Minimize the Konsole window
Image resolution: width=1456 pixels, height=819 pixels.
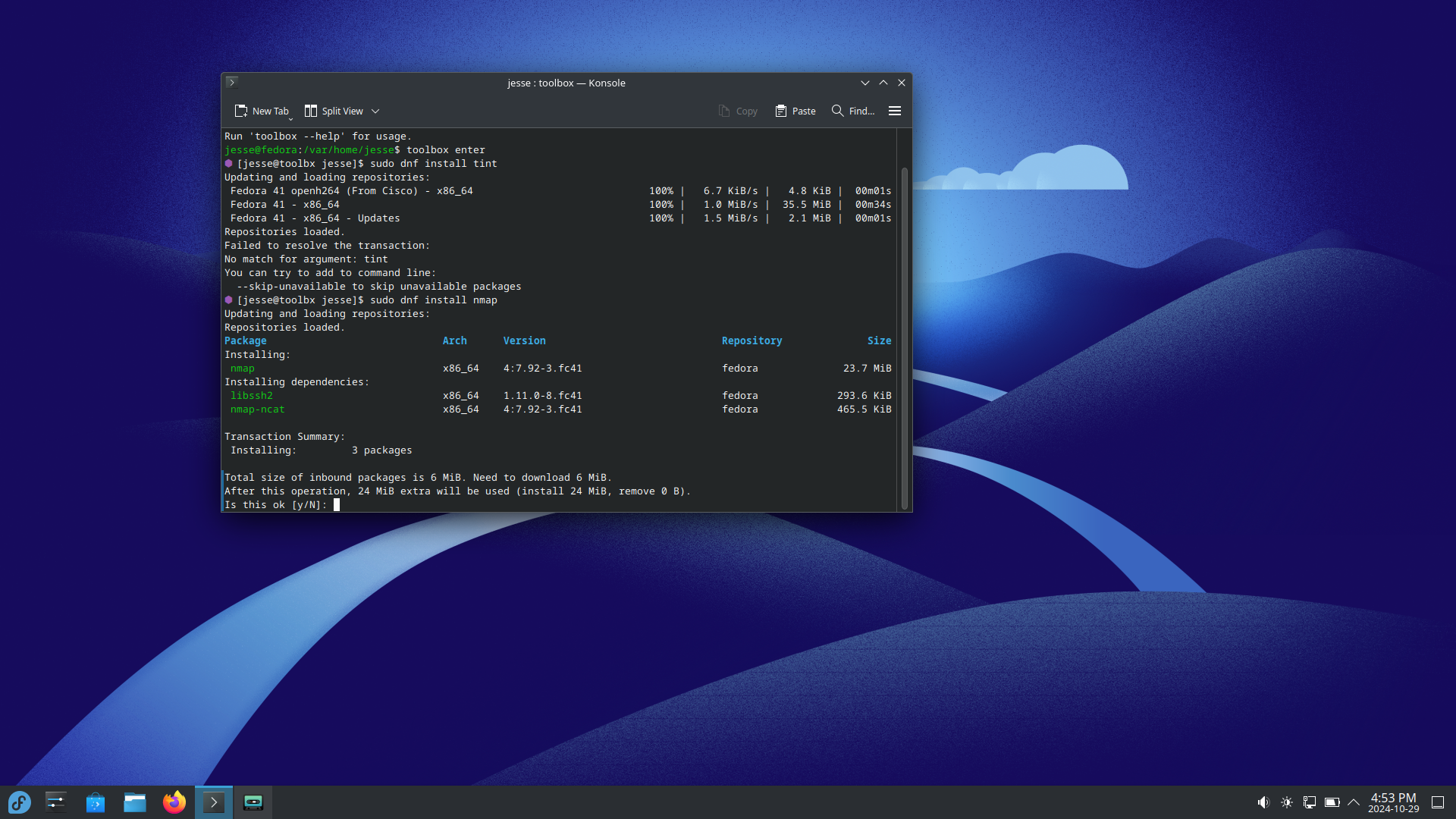pos(865,83)
